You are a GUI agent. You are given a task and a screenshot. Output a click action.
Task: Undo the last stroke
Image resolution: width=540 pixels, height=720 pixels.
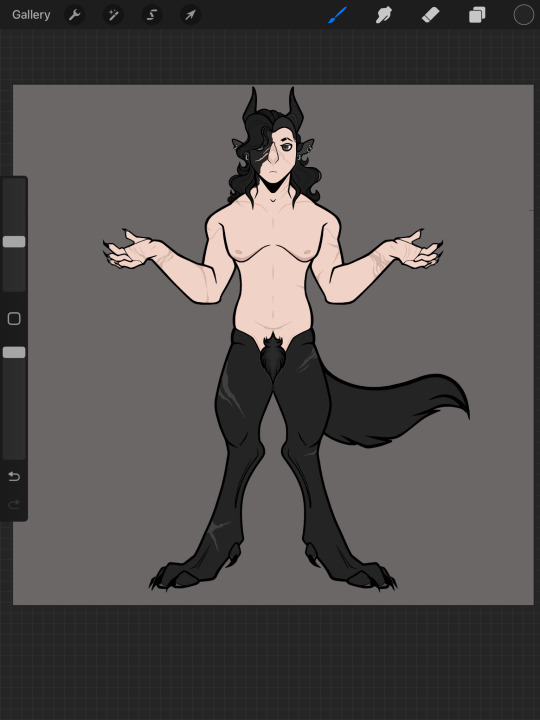(x=14, y=477)
